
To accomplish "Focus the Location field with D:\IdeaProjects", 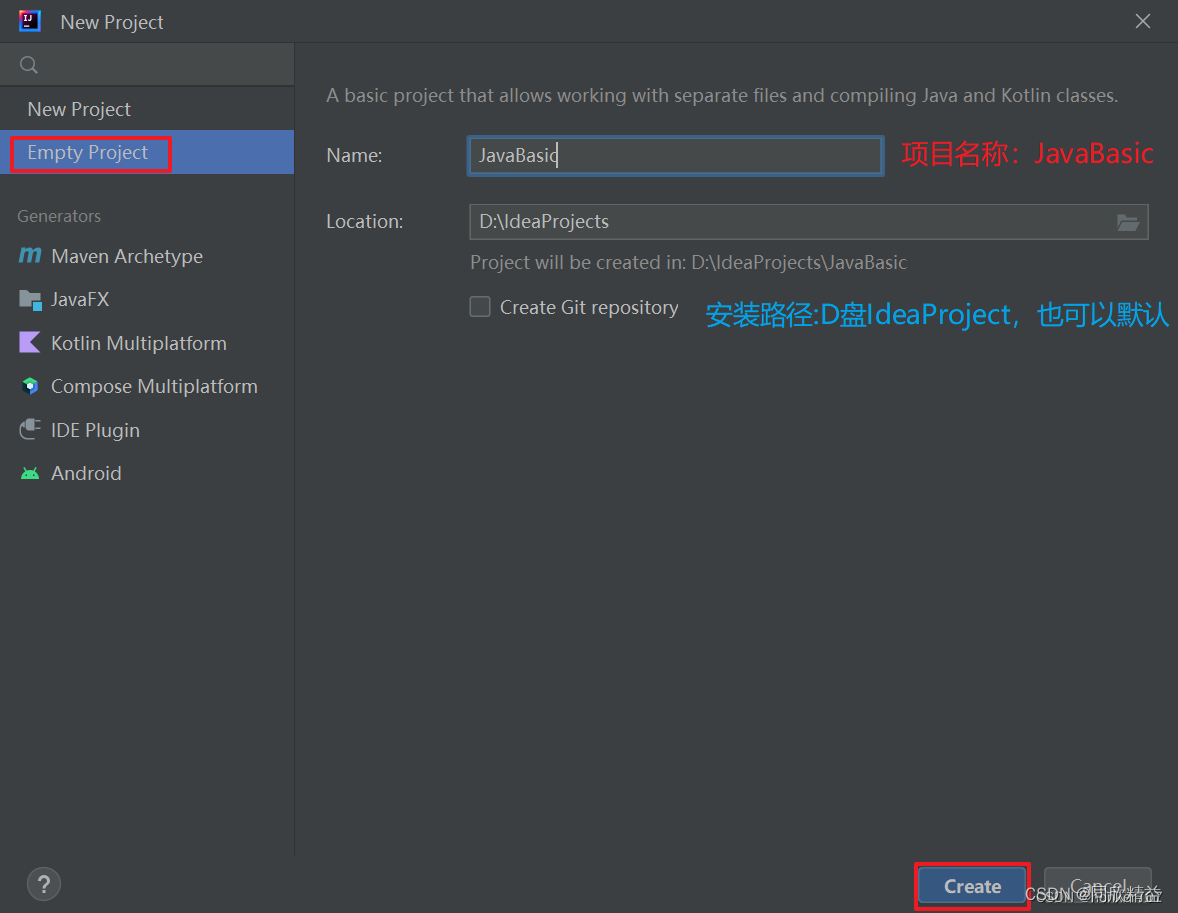I will (808, 222).
